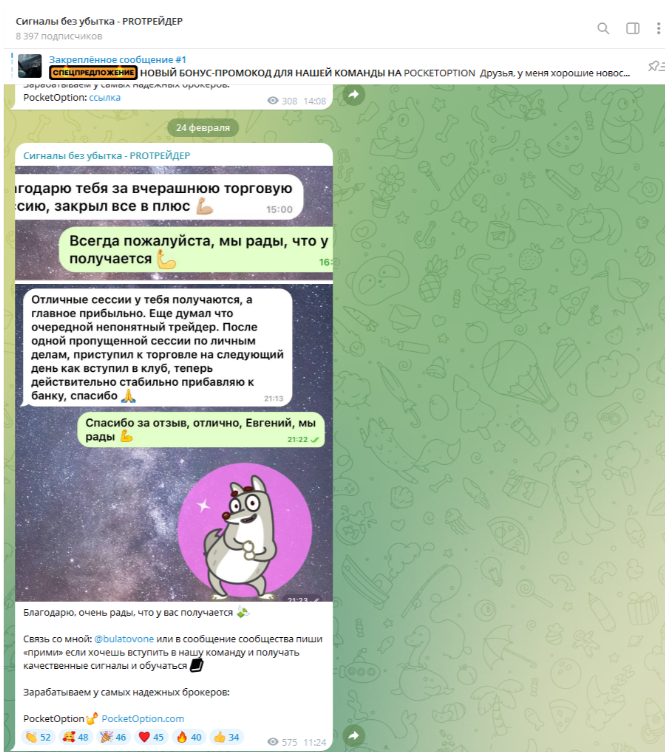Click the share arrow beside the top post
This screenshot has width=665, height=752.
354,94
